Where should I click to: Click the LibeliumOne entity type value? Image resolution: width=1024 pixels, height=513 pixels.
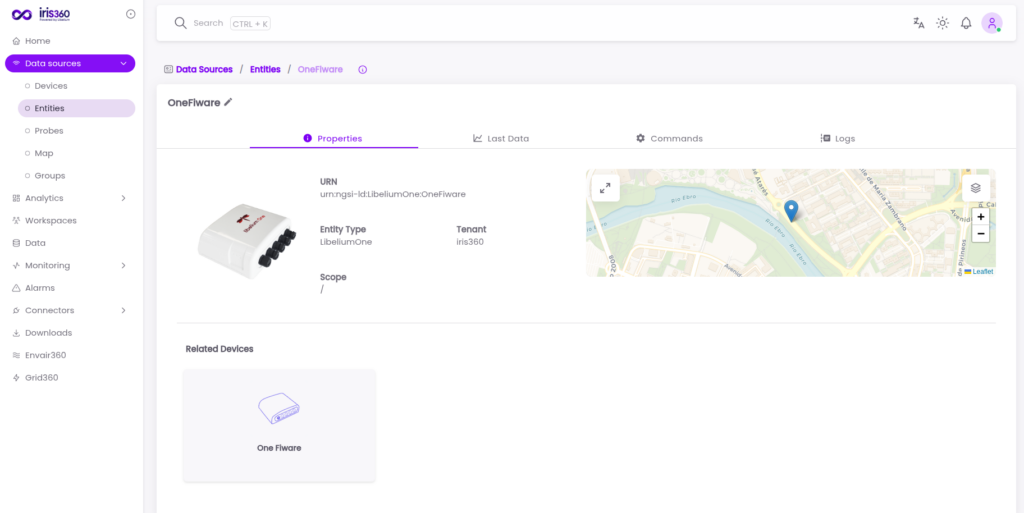point(346,241)
